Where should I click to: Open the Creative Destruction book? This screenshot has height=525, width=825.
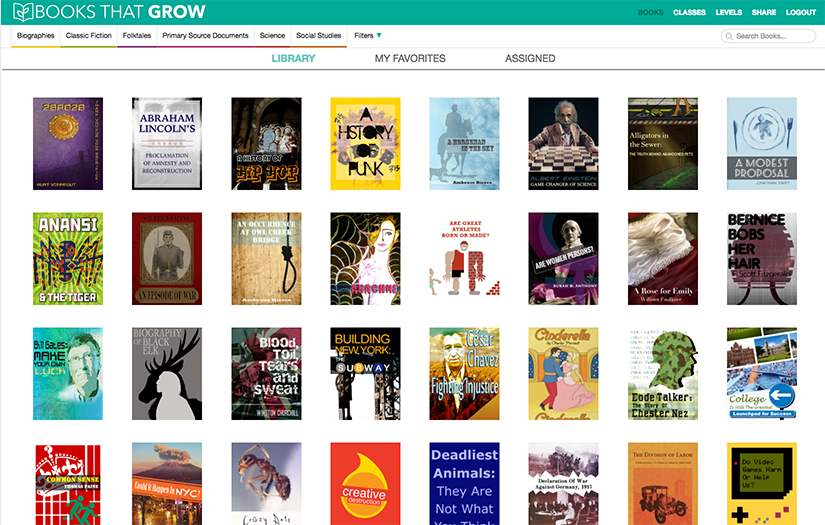[x=365, y=484]
